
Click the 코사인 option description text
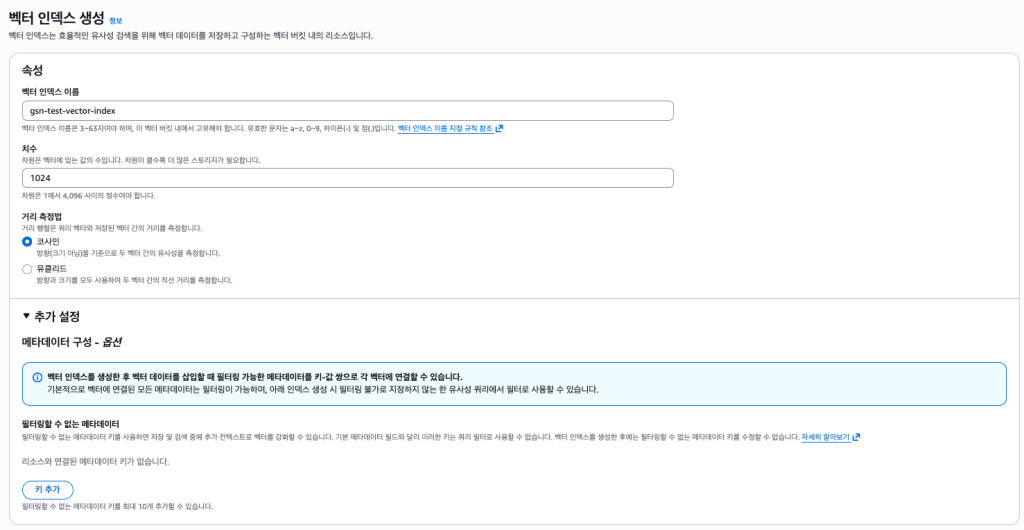(x=127, y=253)
